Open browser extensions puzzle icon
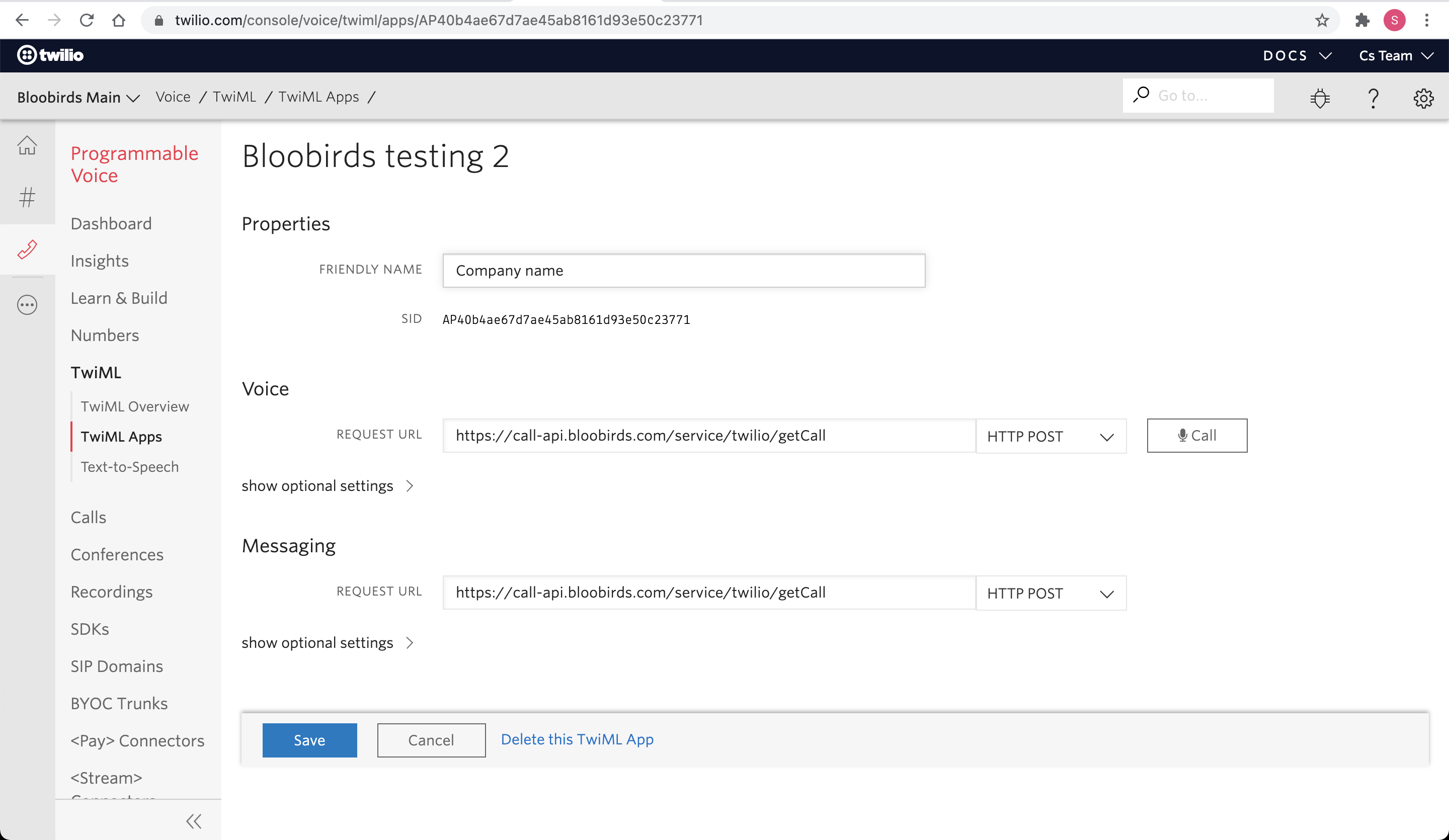The width and height of the screenshot is (1449, 840). click(x=1362, y=20)
